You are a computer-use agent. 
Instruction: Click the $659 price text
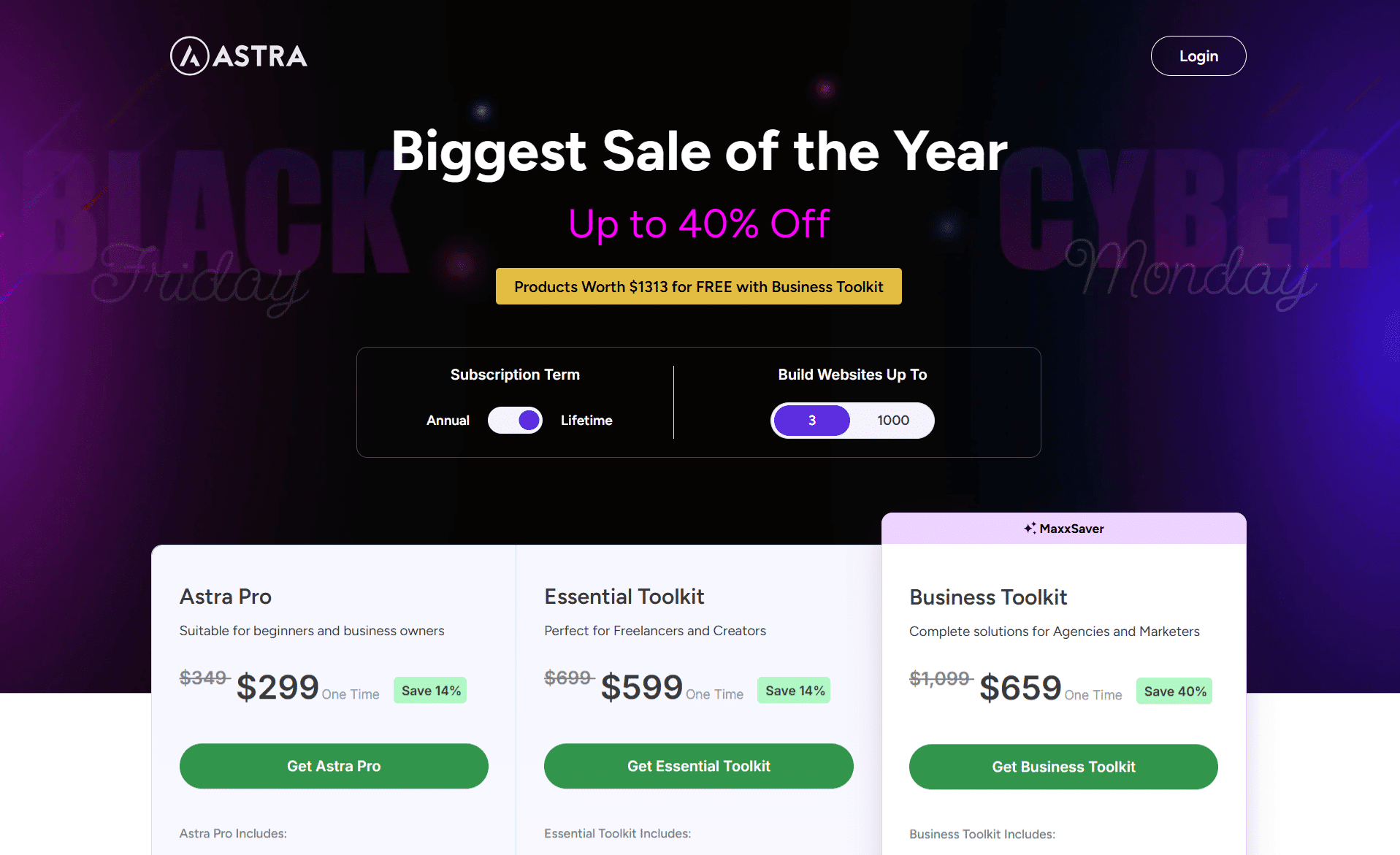1020,687
